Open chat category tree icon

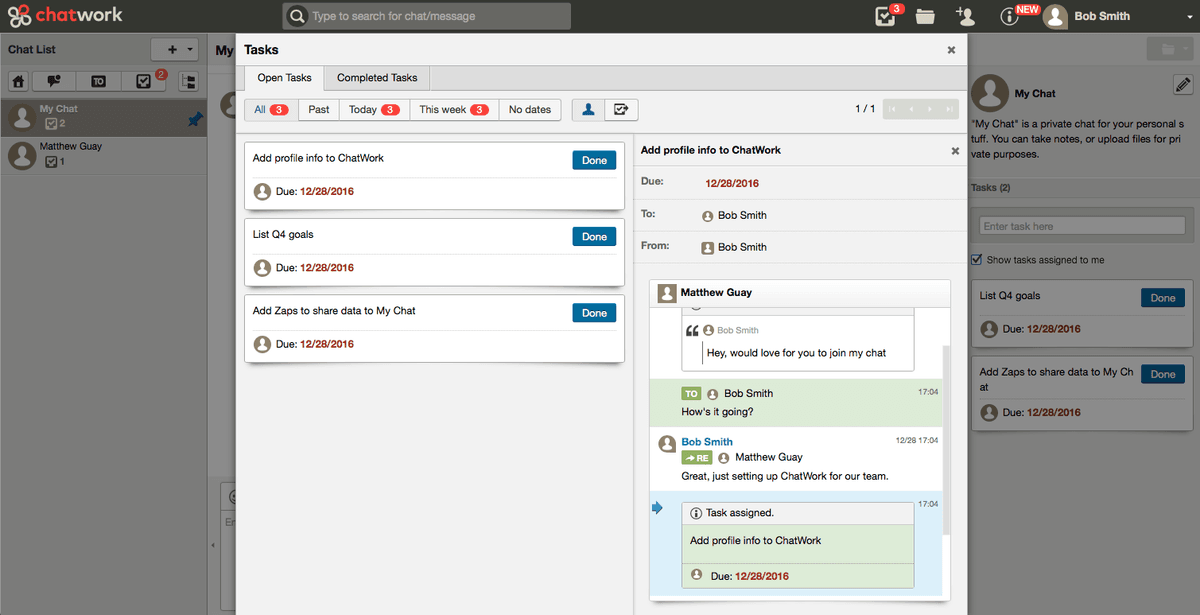pyautogui.click(x=188, y=82)
